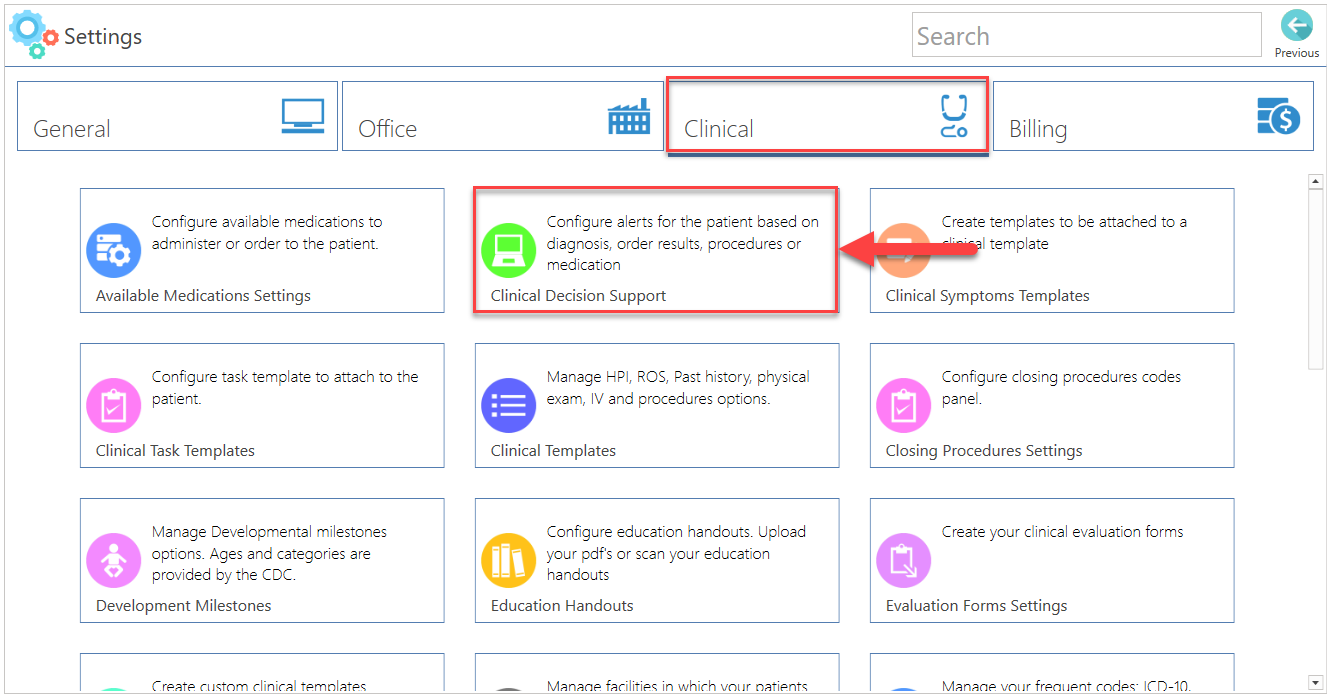Click 'Manage Developmental milestones options' description

(269, 553)
